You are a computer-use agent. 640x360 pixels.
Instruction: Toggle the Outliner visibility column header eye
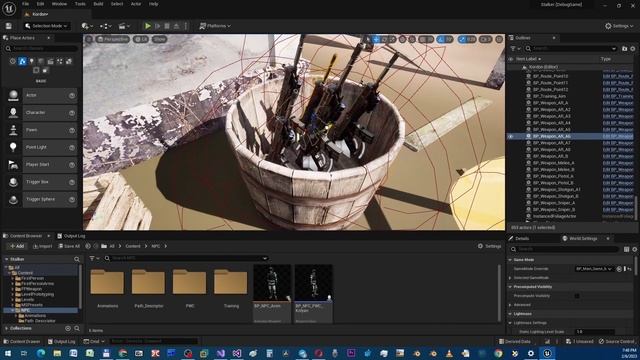(511, 59)
